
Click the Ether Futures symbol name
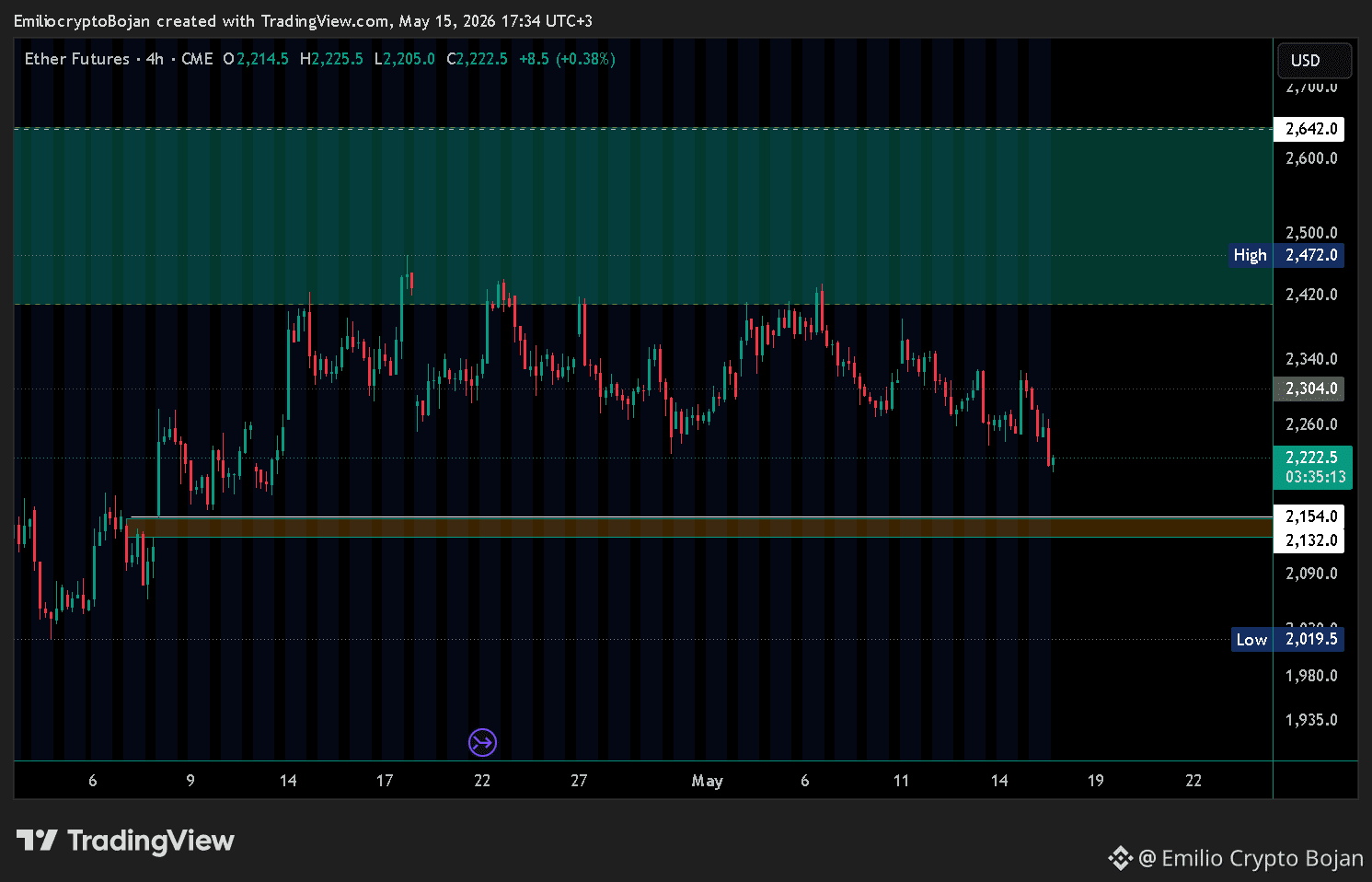[x=77, y=59]
